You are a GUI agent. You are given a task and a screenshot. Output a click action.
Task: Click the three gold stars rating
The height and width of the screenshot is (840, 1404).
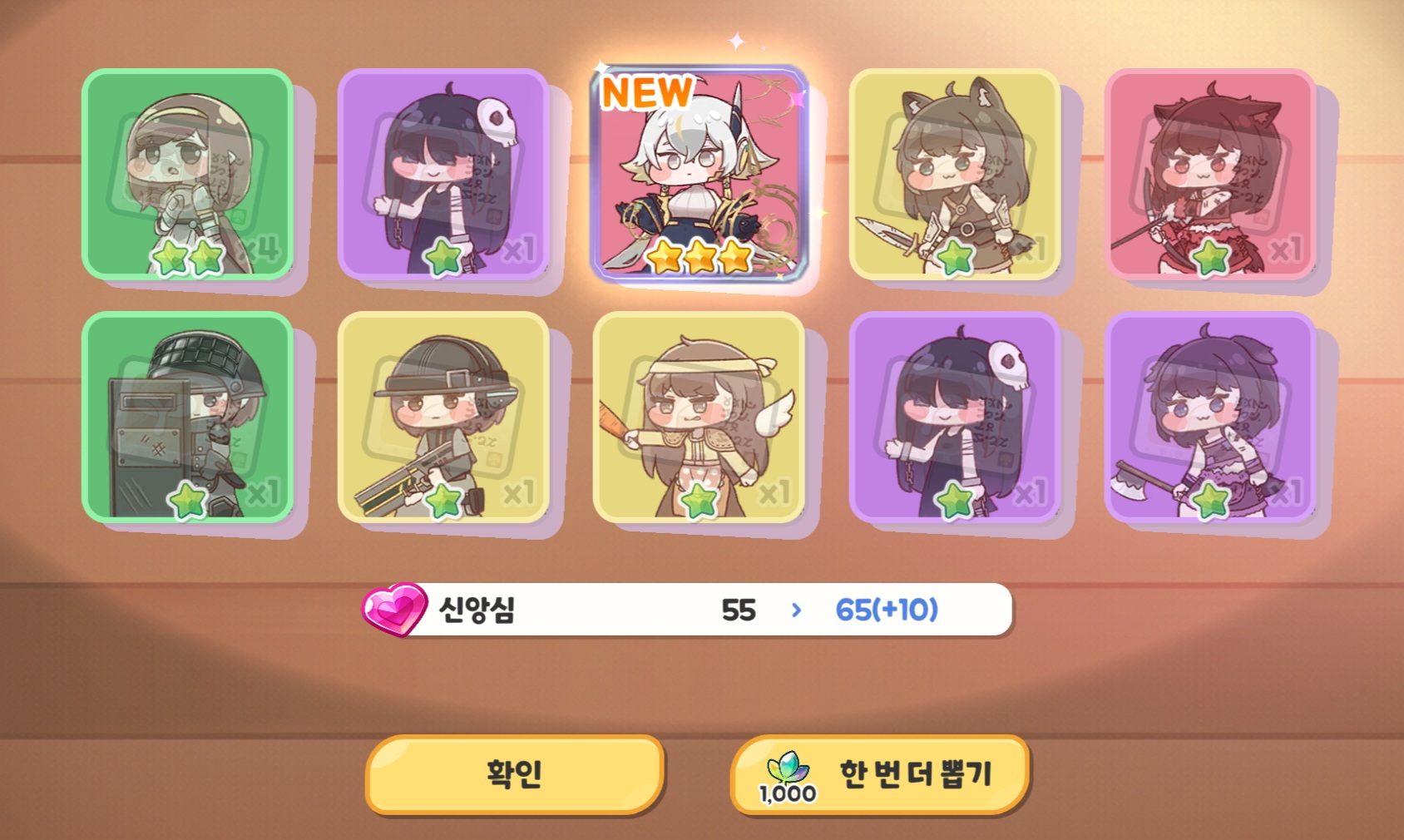click(x=699, y=257)
